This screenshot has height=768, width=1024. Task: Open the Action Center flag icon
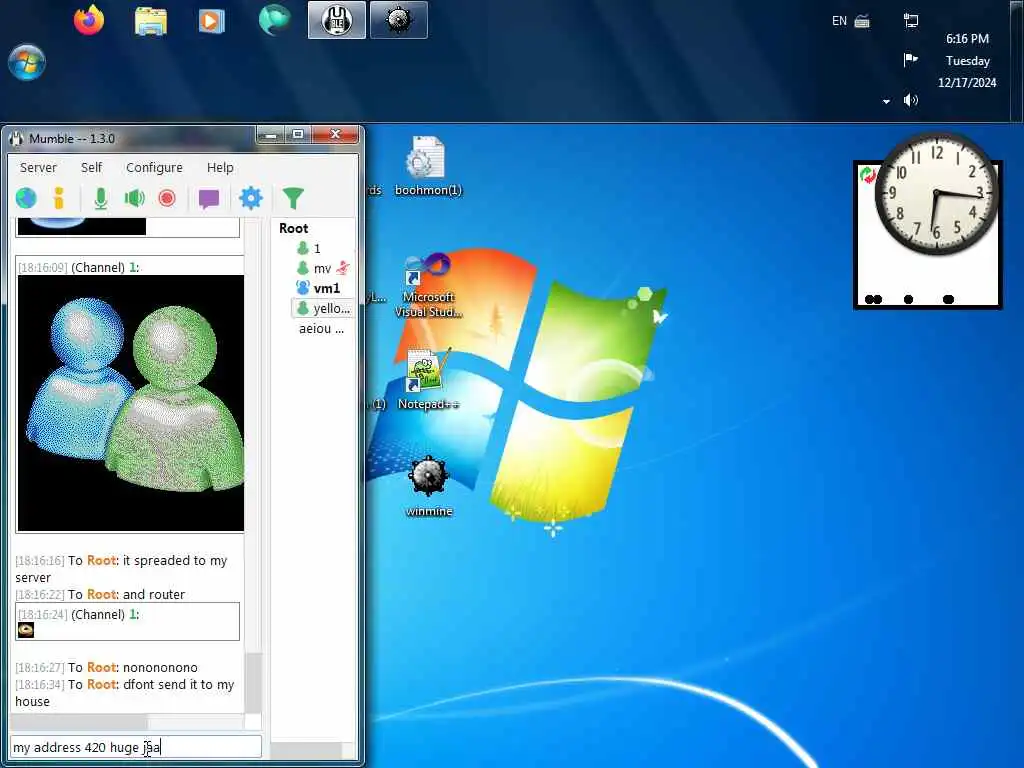coord(910,60)
